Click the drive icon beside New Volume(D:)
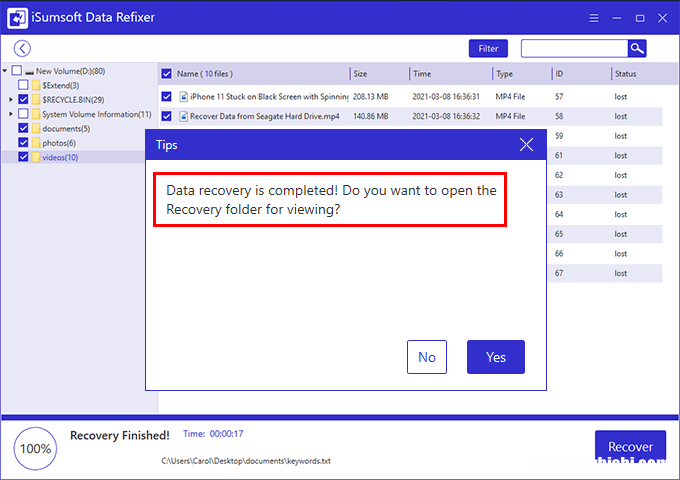The image size is (680, 480). pos(29,72)
